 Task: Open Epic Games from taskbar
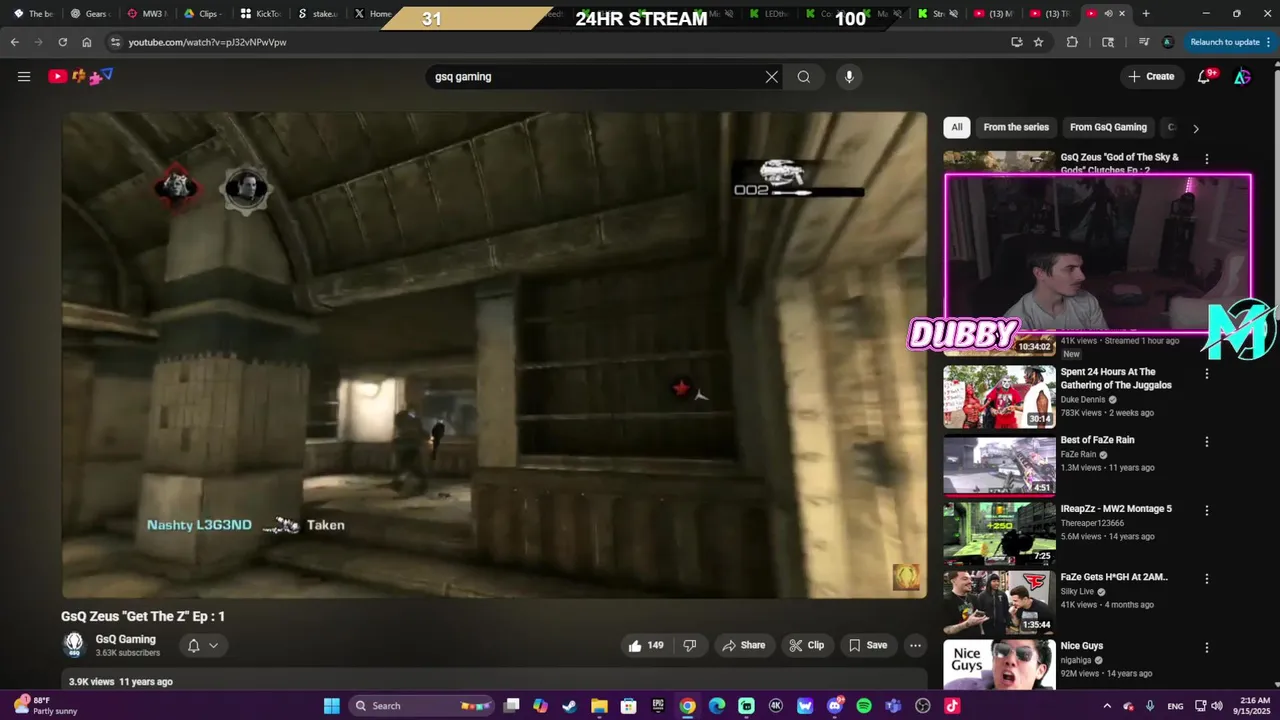point(658,706)
